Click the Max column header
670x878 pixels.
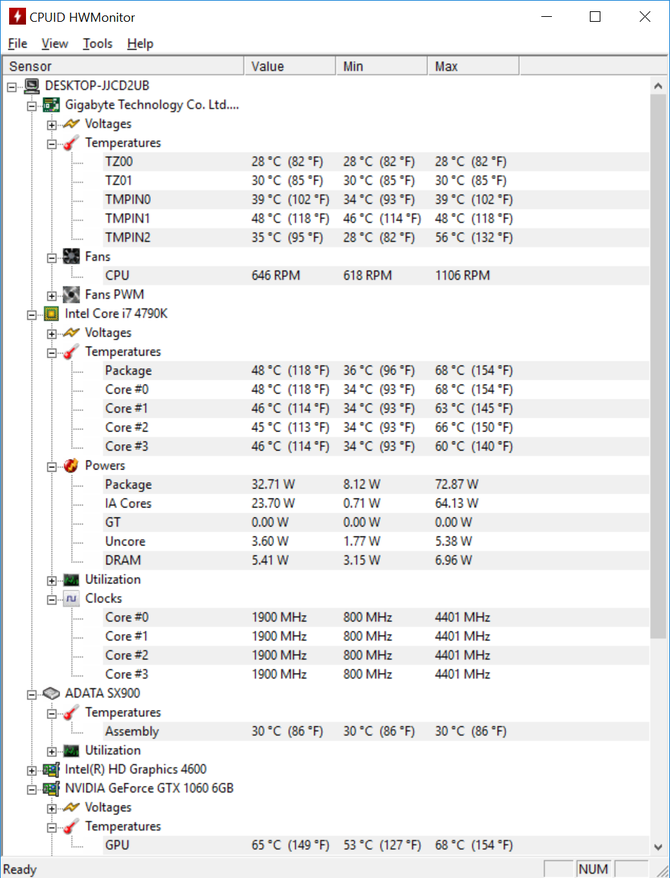pos(474,66)
